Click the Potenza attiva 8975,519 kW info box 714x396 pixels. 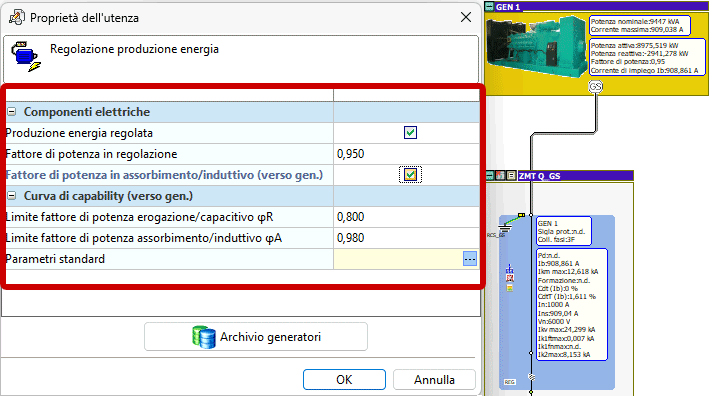(x=647, y=57)
